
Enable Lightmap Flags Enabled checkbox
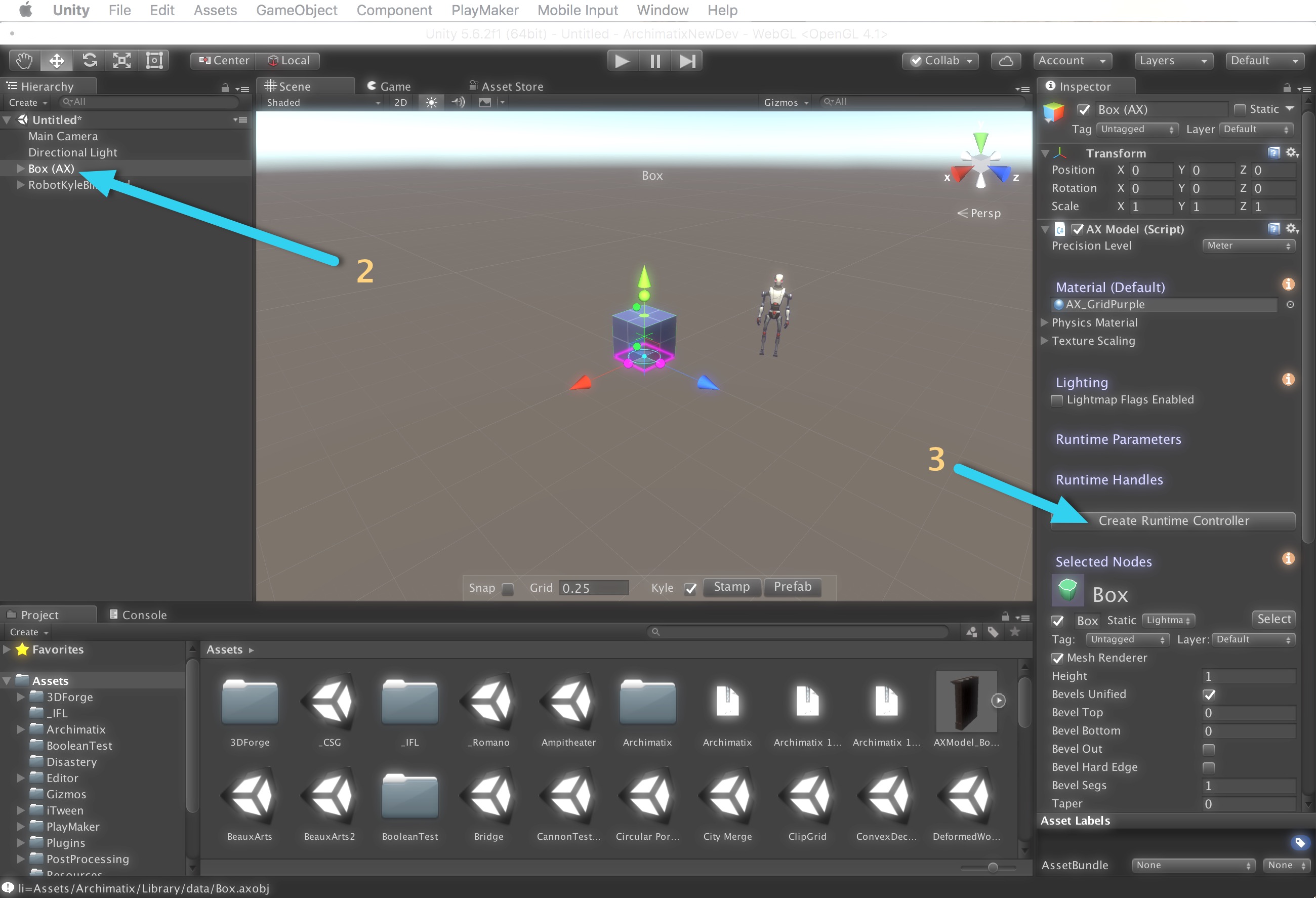coord(1057,400)
